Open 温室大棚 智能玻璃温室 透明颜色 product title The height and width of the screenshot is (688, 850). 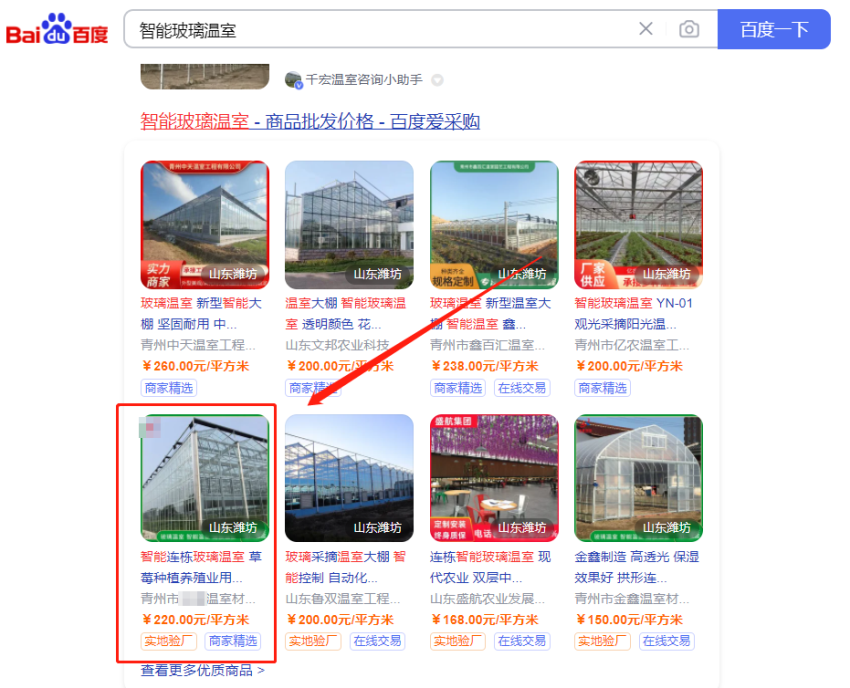coord(345,313)
